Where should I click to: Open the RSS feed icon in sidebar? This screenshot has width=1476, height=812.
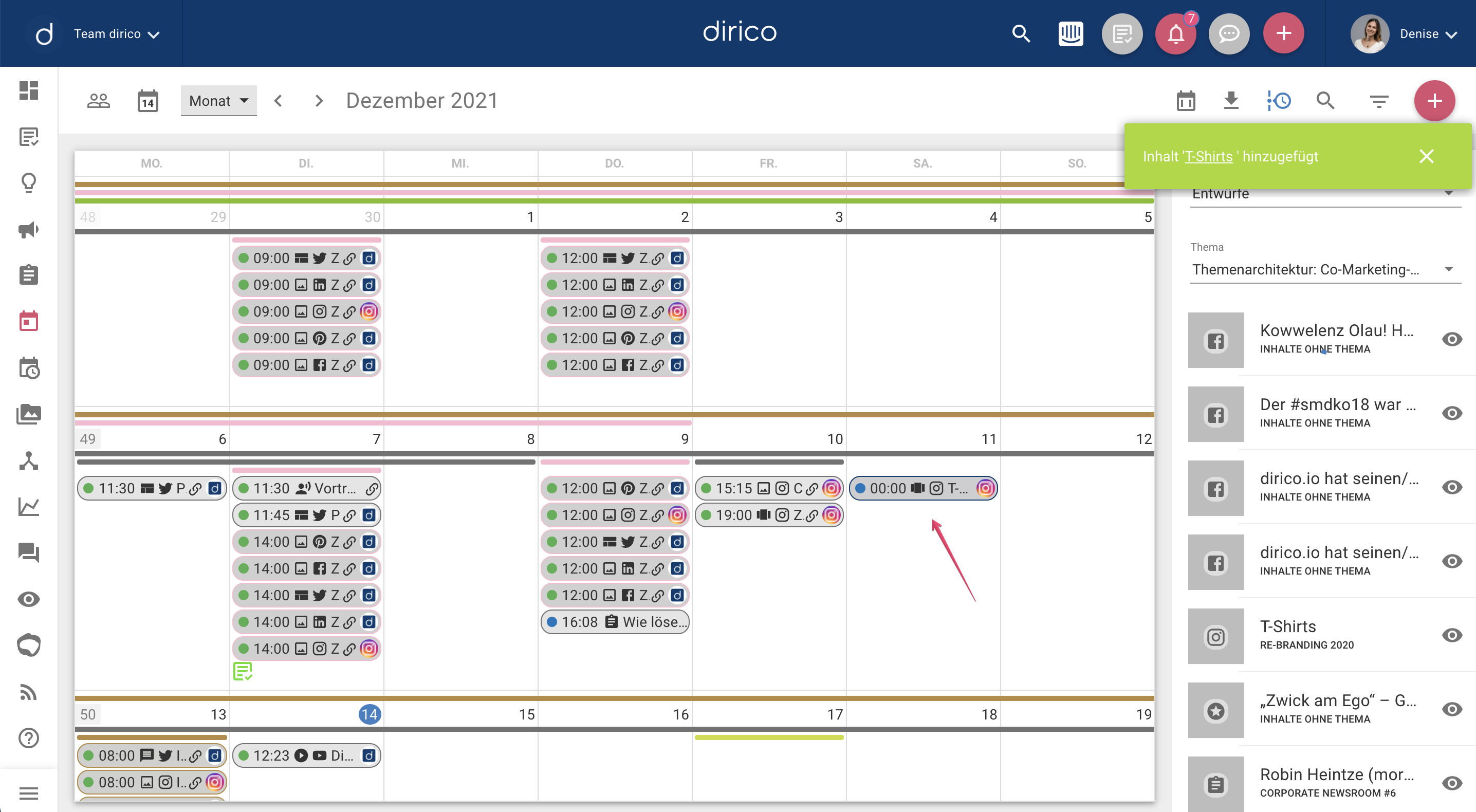tap(29, 692)
